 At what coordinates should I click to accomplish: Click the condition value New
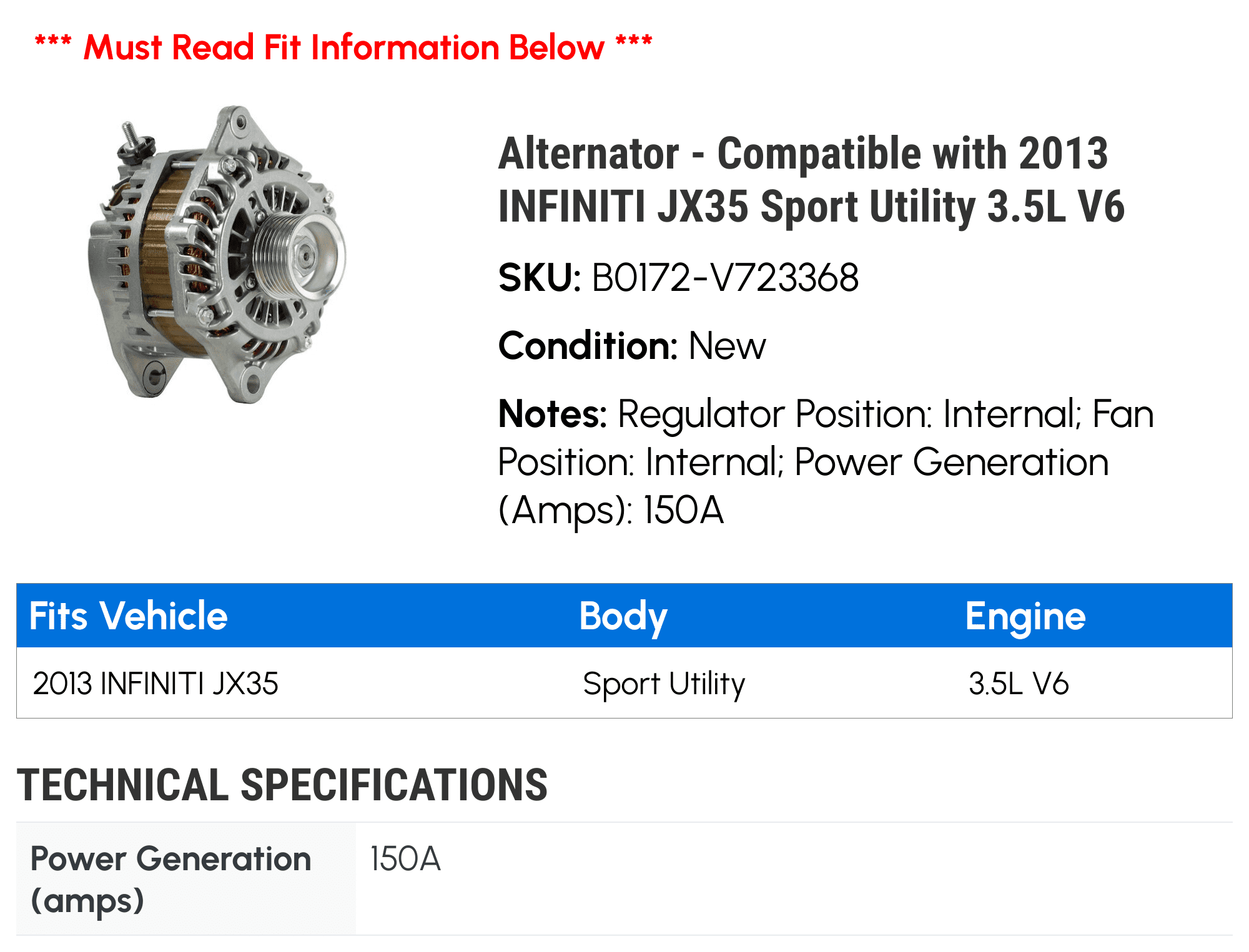coord(727,346)
